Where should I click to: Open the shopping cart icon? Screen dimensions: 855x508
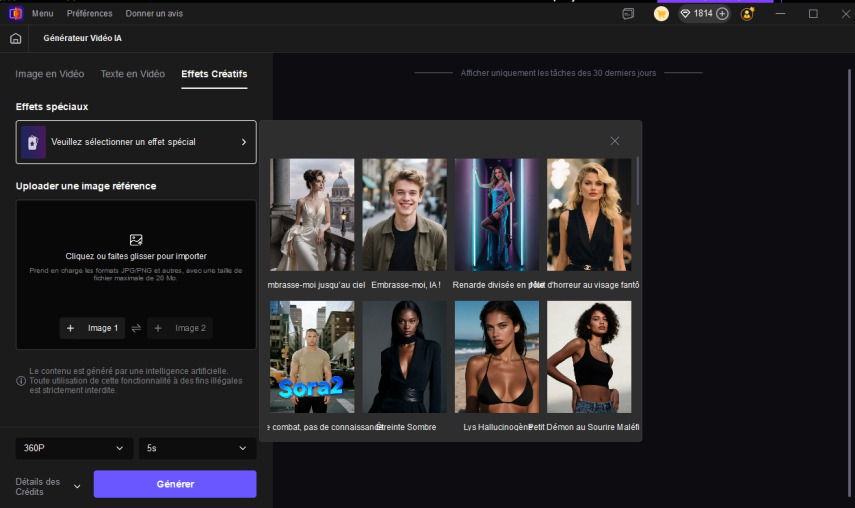pos(661,14)
